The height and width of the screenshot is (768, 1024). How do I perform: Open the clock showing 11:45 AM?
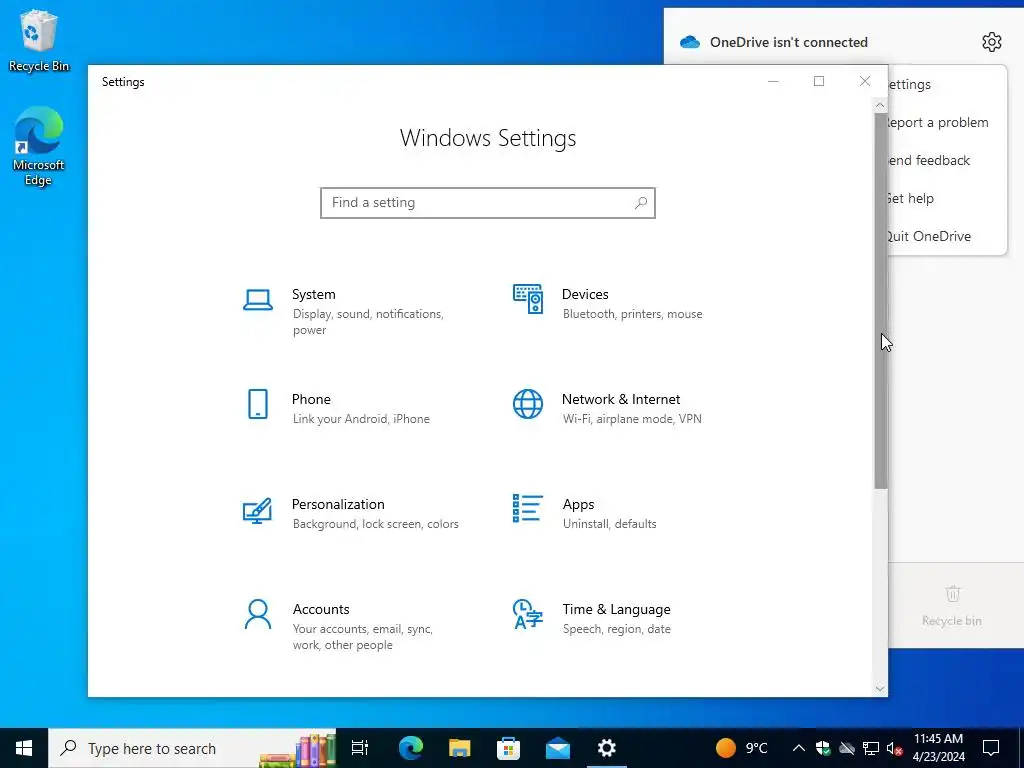coord(938,748)
